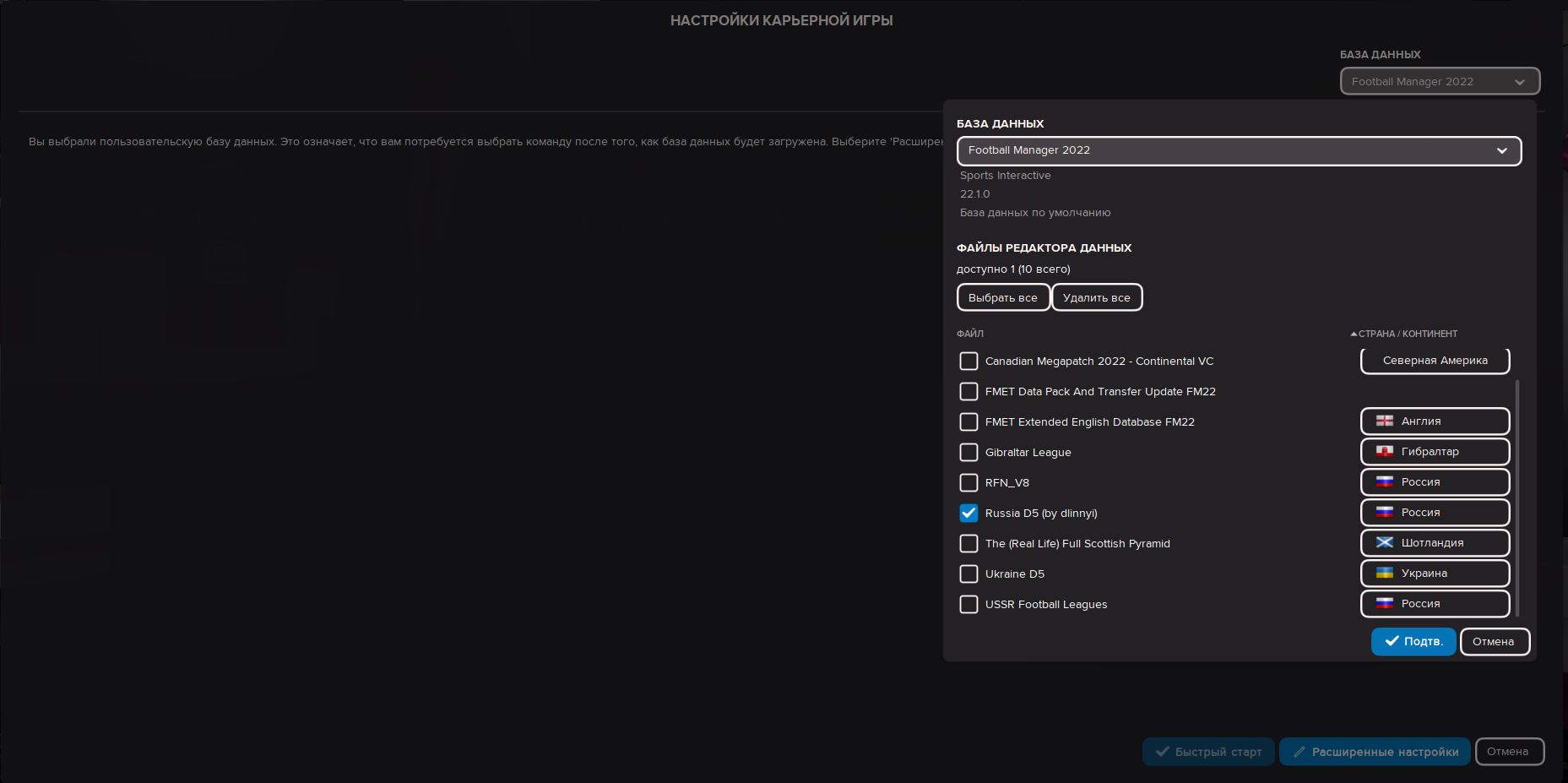
Task: Click the Ukraine flag next to Украина
Action: point(1385,573)
